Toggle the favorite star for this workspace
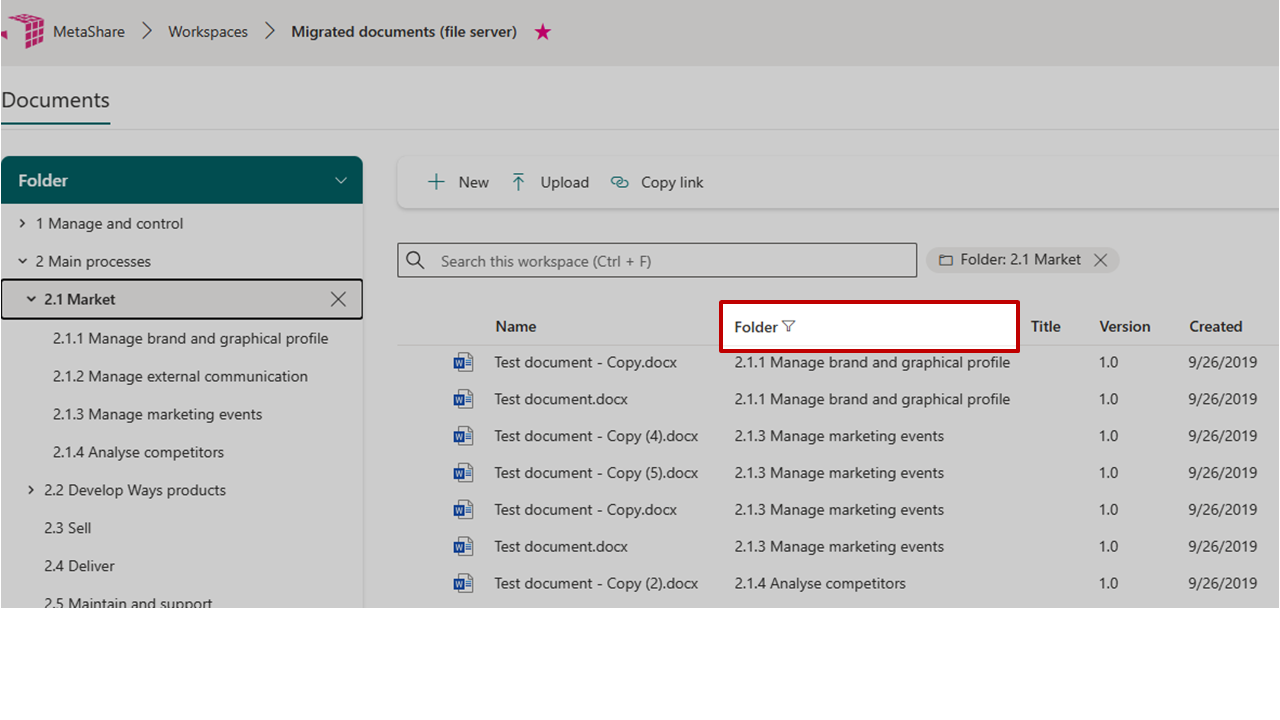1280x720 pixels. point(543,32)
